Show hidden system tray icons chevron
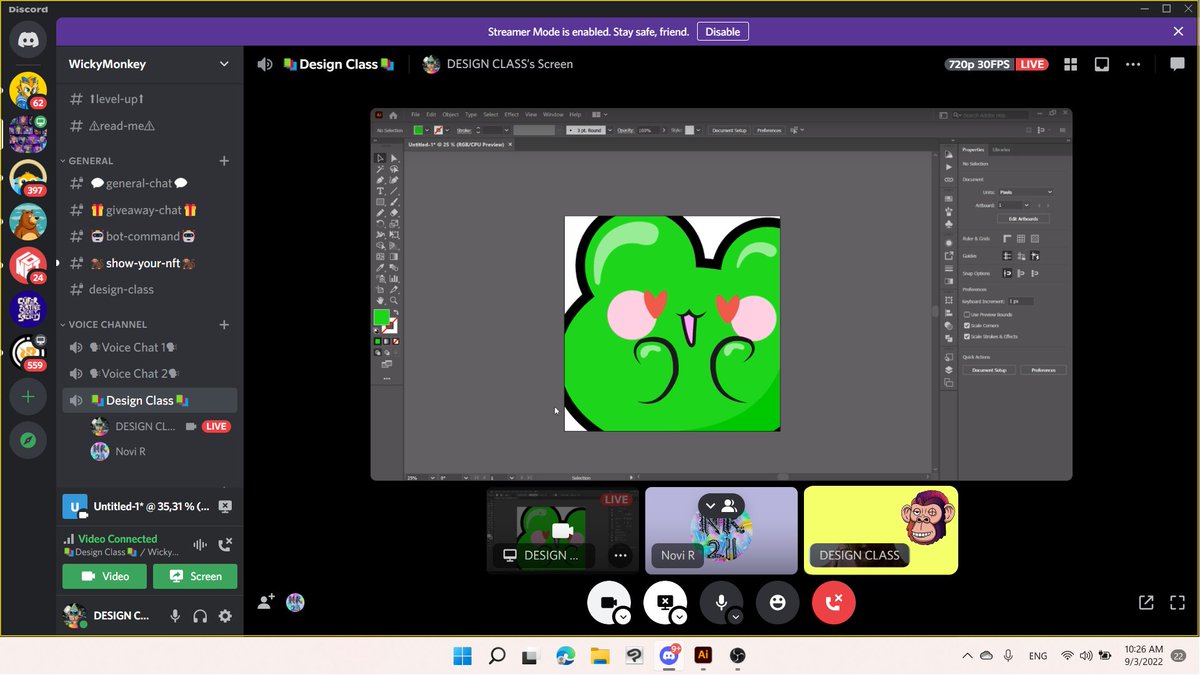Image resolution: width=1200 pixels, height=675 pixels. [x=966, y=656]
